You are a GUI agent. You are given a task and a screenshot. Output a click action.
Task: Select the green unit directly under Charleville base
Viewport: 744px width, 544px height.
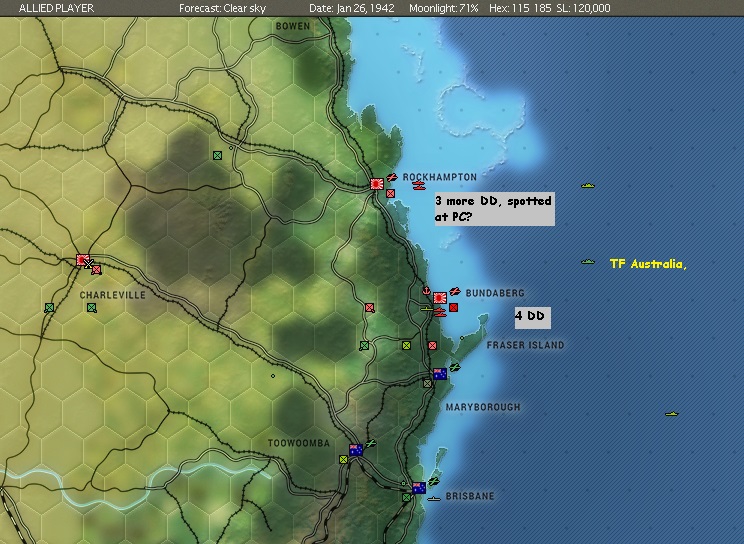(x=92, y=308)
